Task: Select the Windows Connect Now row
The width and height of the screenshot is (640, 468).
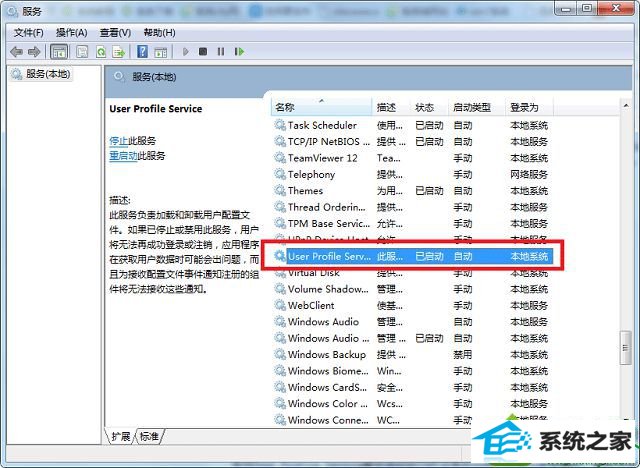Action: [x=412, y=419]
